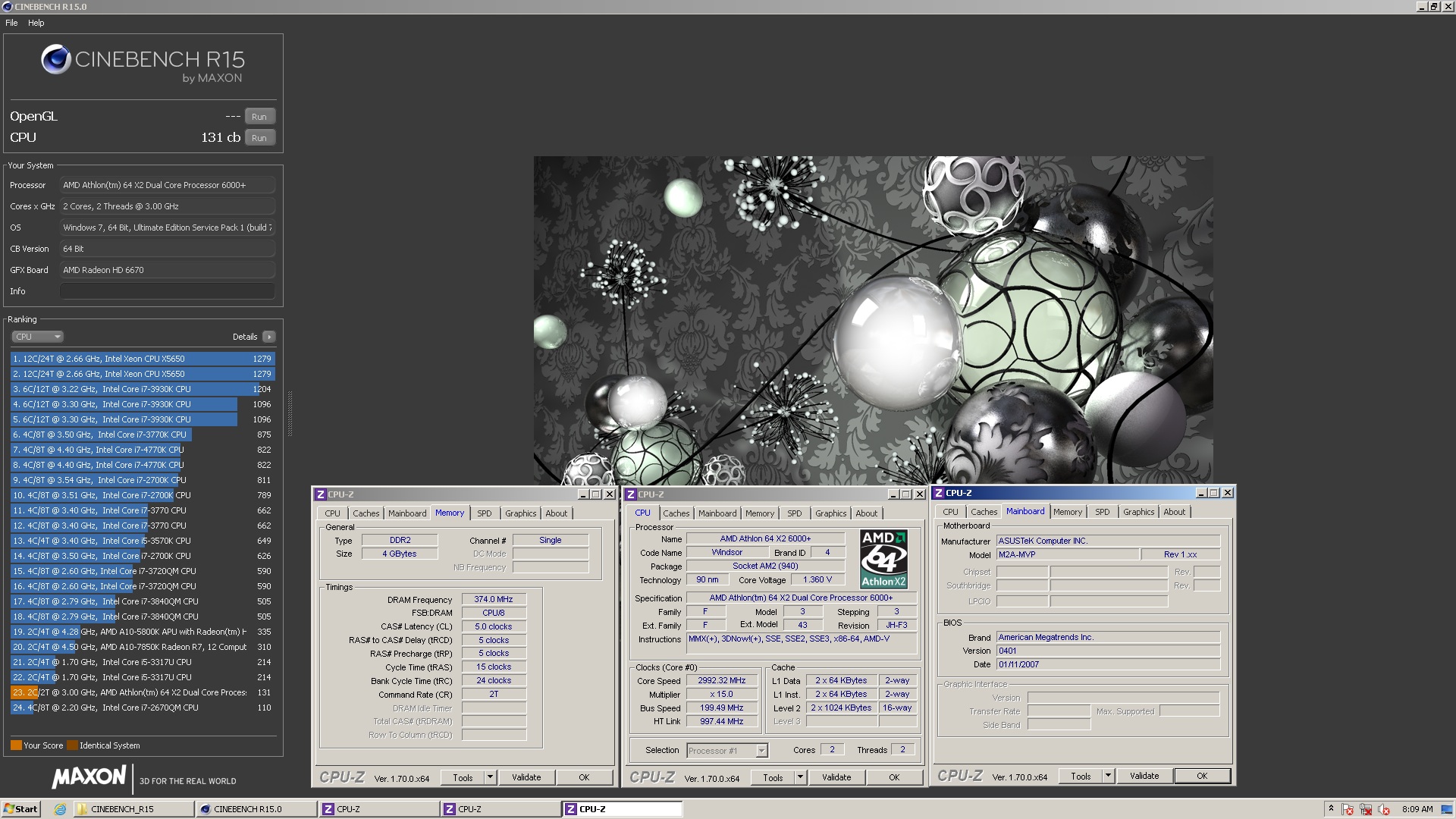Expand ranking Details arrow
This screenshot has height=819, width=1456.
269,337
